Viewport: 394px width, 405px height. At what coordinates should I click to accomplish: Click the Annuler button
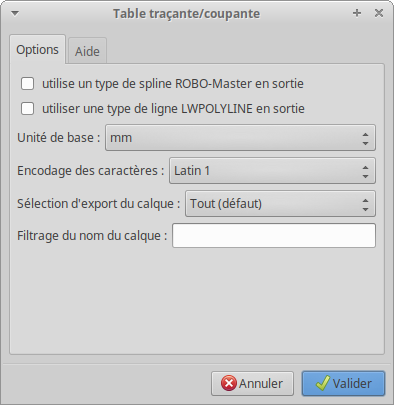click(252, 384)
